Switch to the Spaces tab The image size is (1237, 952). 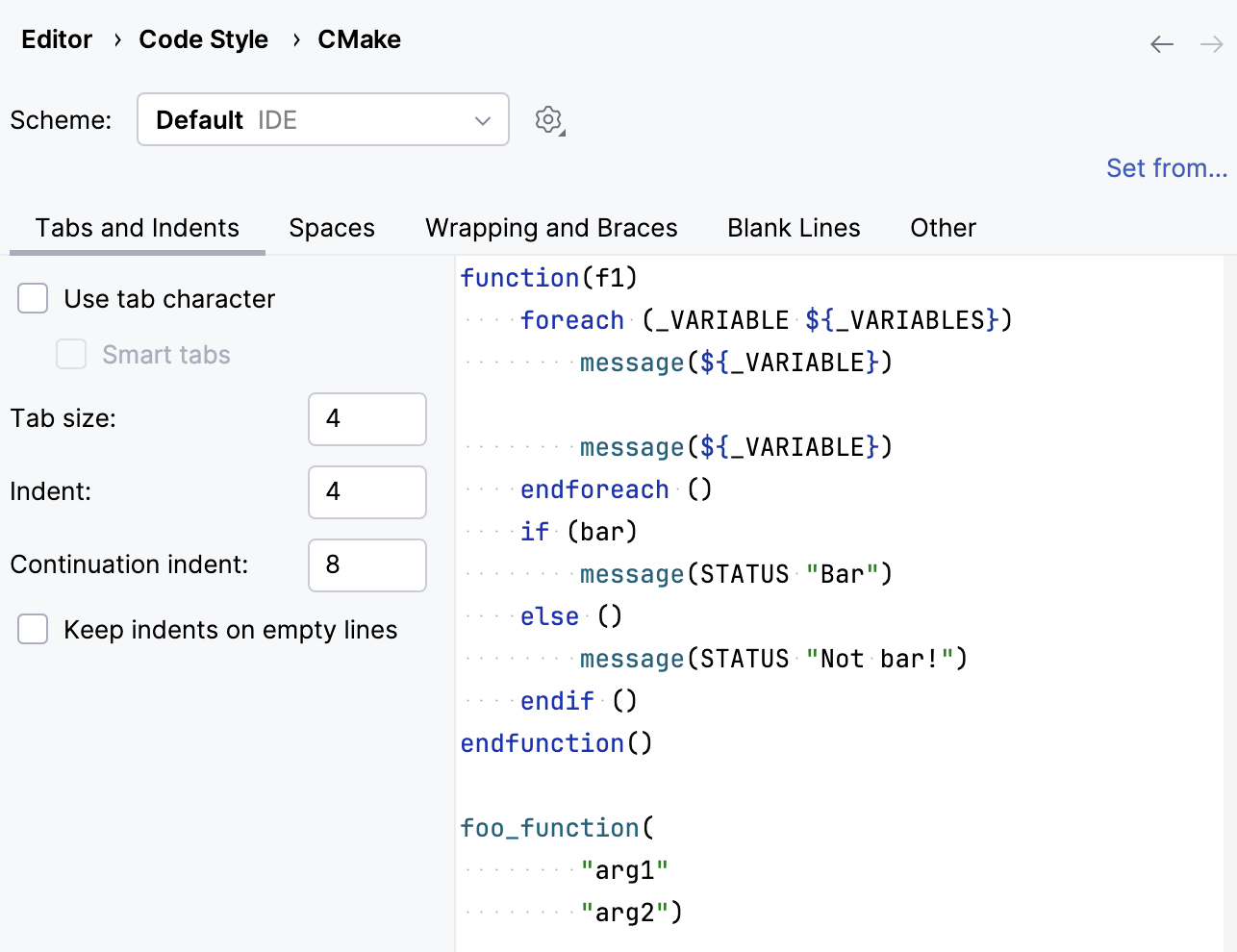coord(331,228)
